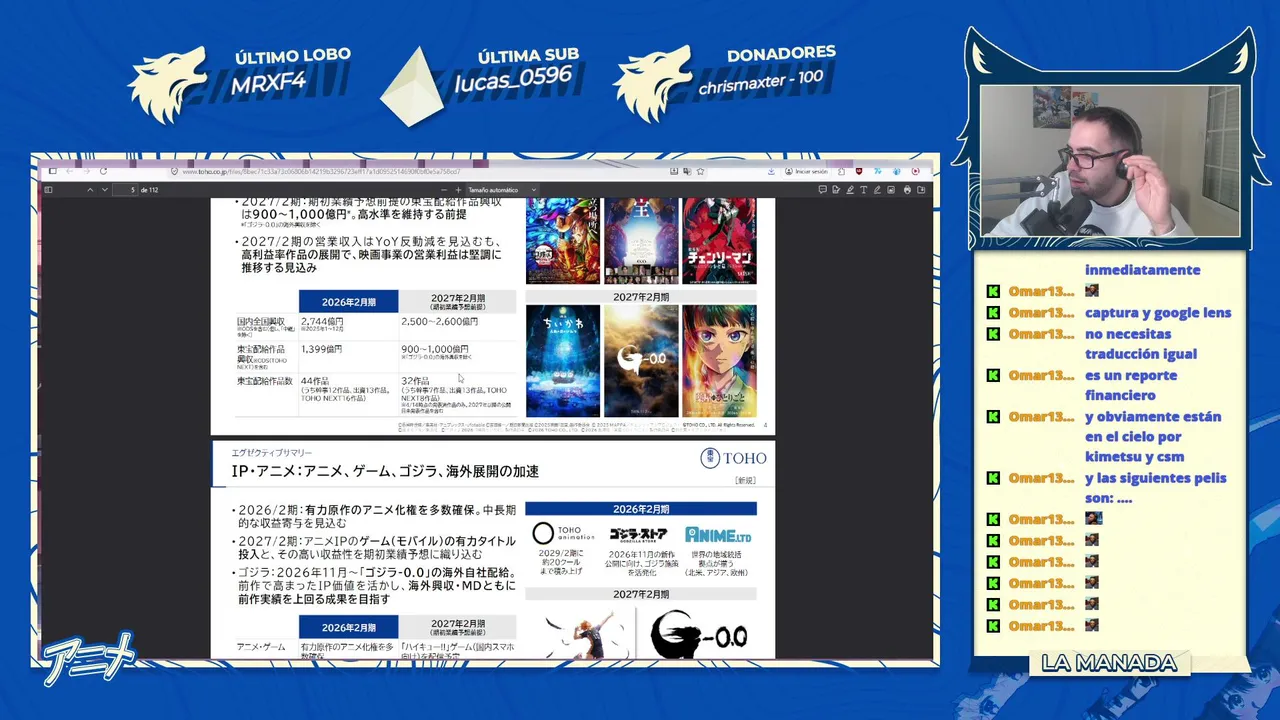Click the LA MANADA label
Screen dimensions: 1280x720
pyautogui.click(x=1109, y=663)
